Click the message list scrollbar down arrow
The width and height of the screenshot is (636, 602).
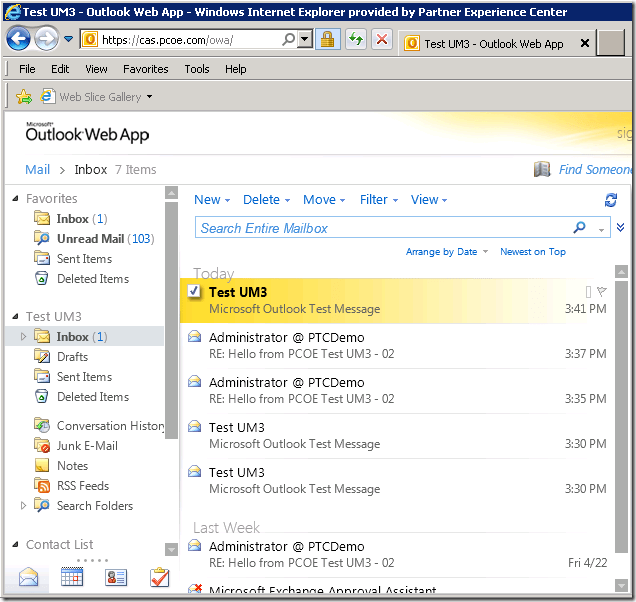click(621, 585)
